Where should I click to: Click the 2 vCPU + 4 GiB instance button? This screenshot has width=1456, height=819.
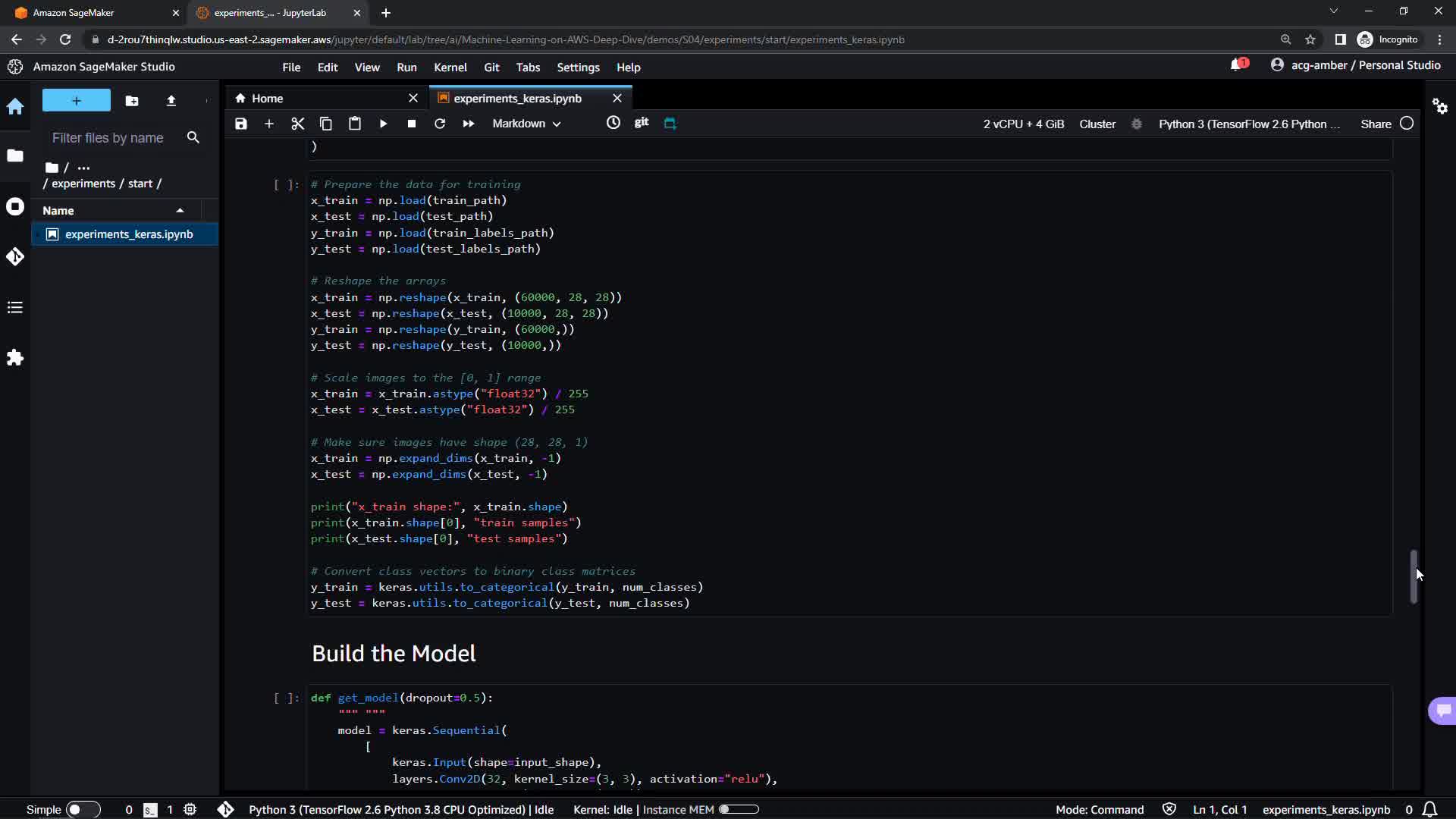click(1023, 124)
